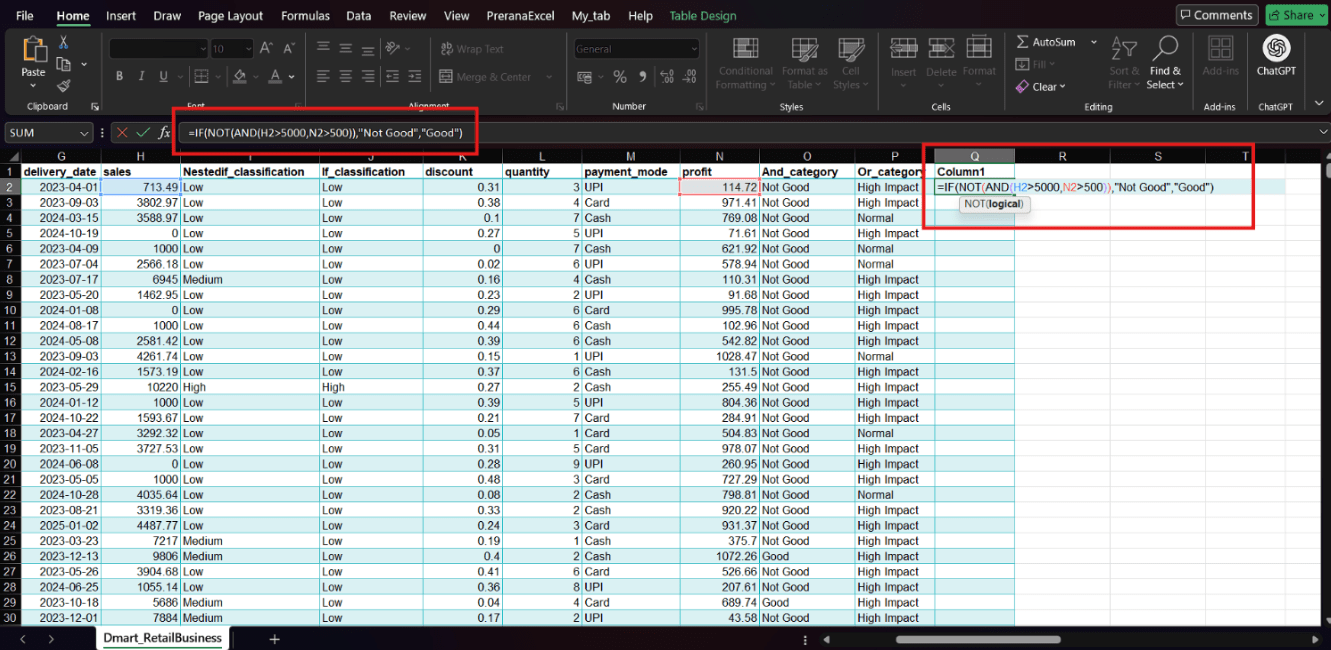Click the Share button
Viewport: 1331px width, 650px height.
point(1290,15)
